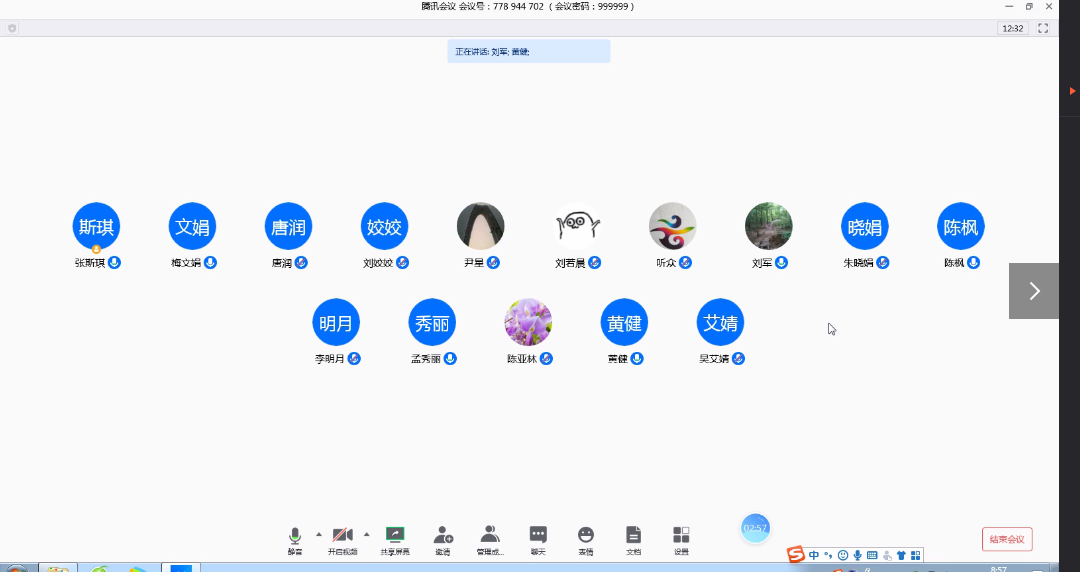The height and width of the screenshot is (572, 1080).
Task: Click the Invite participants icon
Action: (443, 538)
